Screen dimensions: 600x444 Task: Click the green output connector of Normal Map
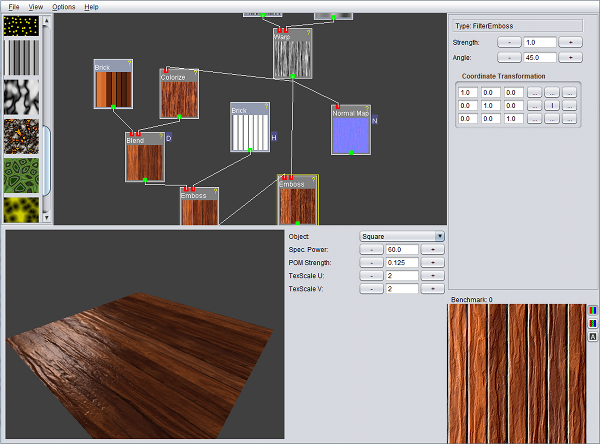pos(350,153)
